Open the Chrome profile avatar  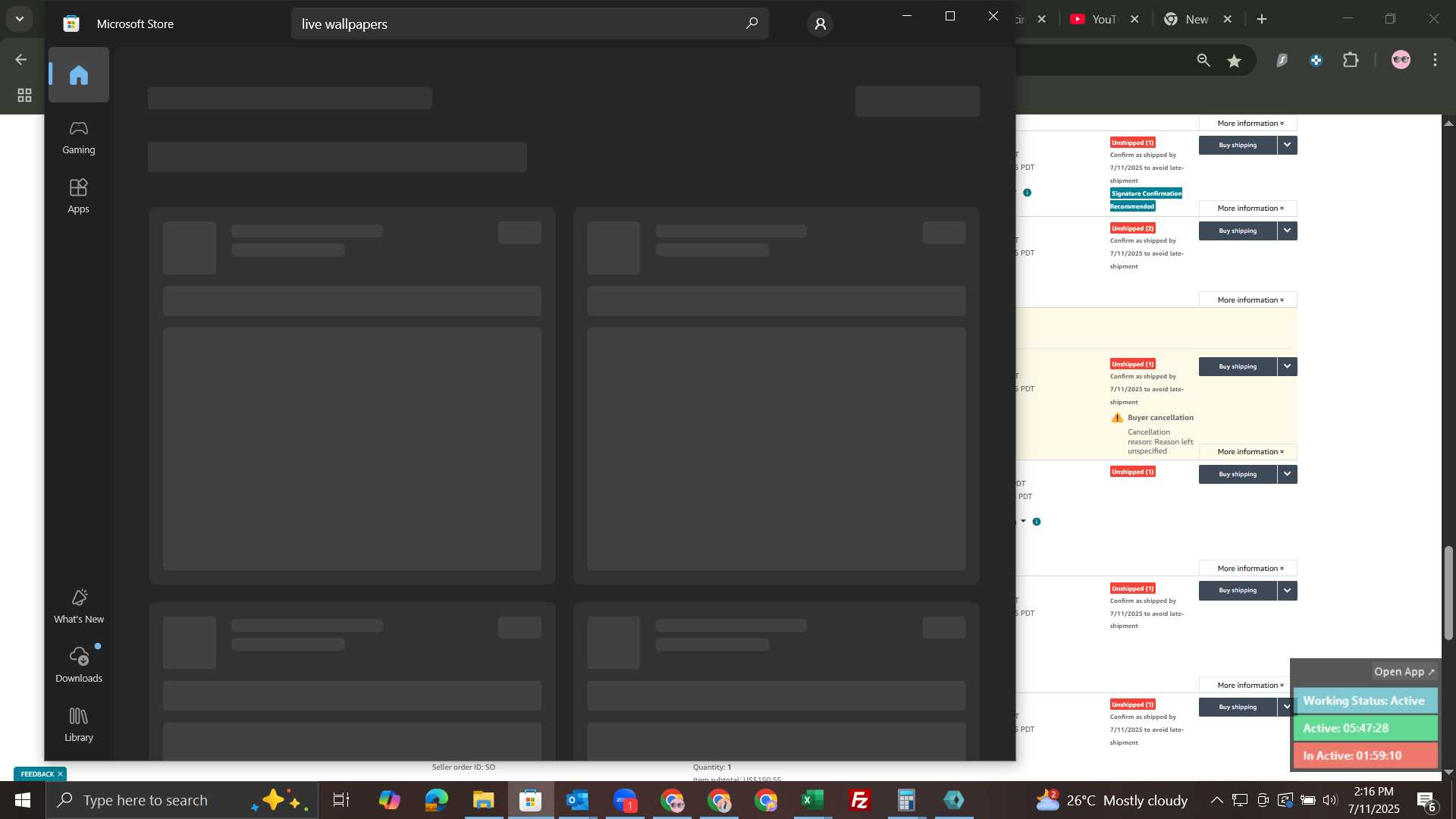tap(1401, 60)
